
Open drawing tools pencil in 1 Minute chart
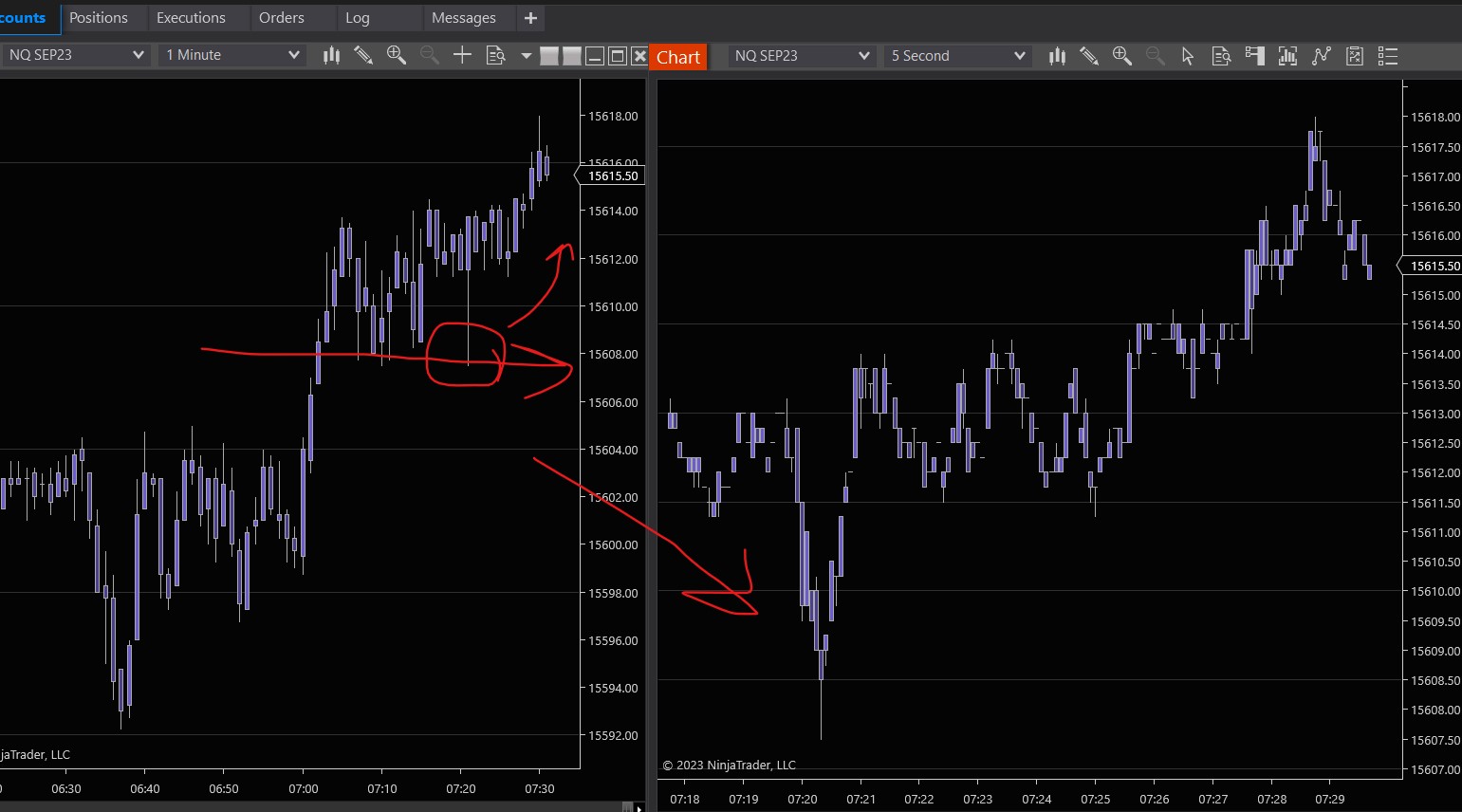[363, 56]
